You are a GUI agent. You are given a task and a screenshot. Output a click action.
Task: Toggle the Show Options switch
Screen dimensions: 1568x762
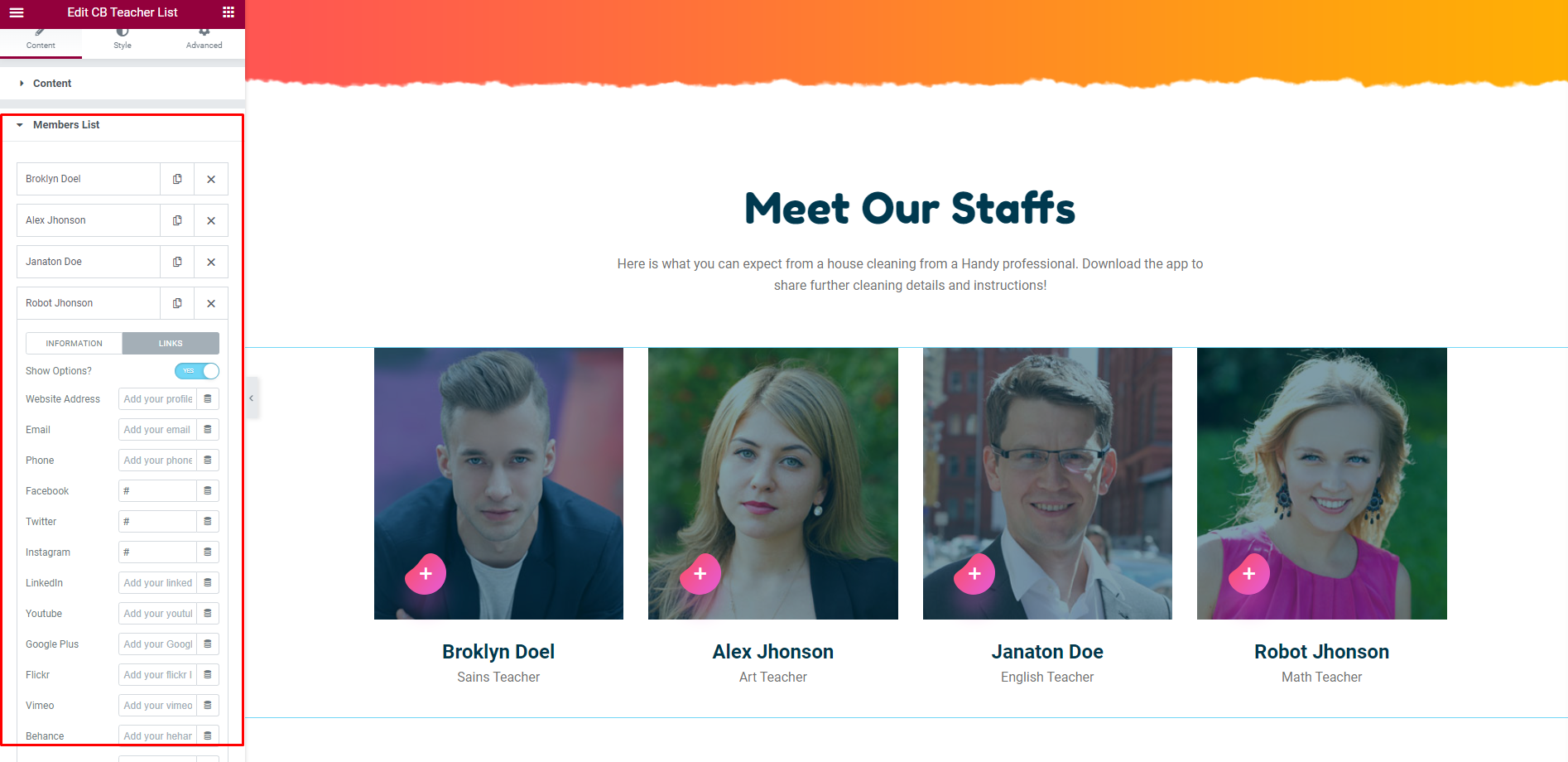[x=197, y=371]
